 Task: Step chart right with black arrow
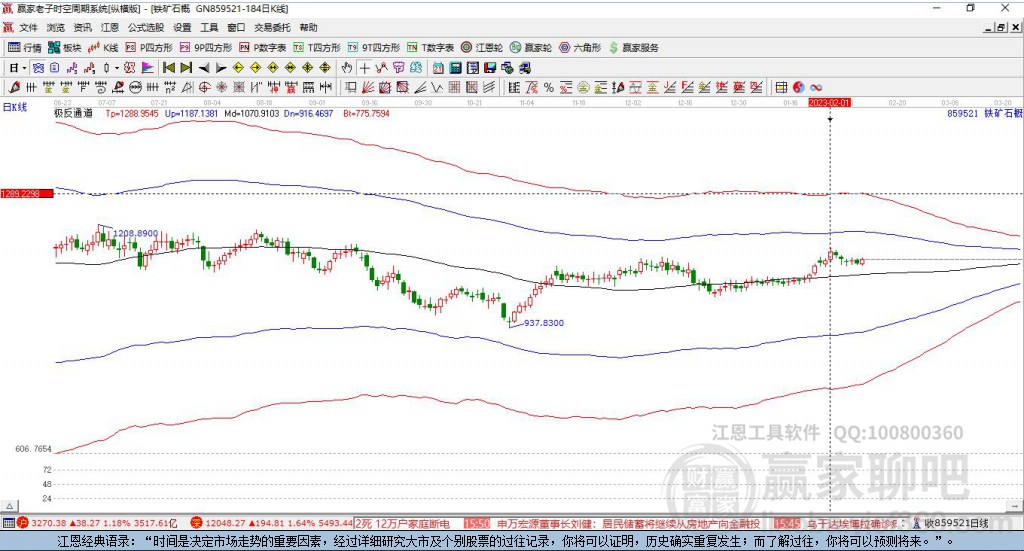click(221, 68)
